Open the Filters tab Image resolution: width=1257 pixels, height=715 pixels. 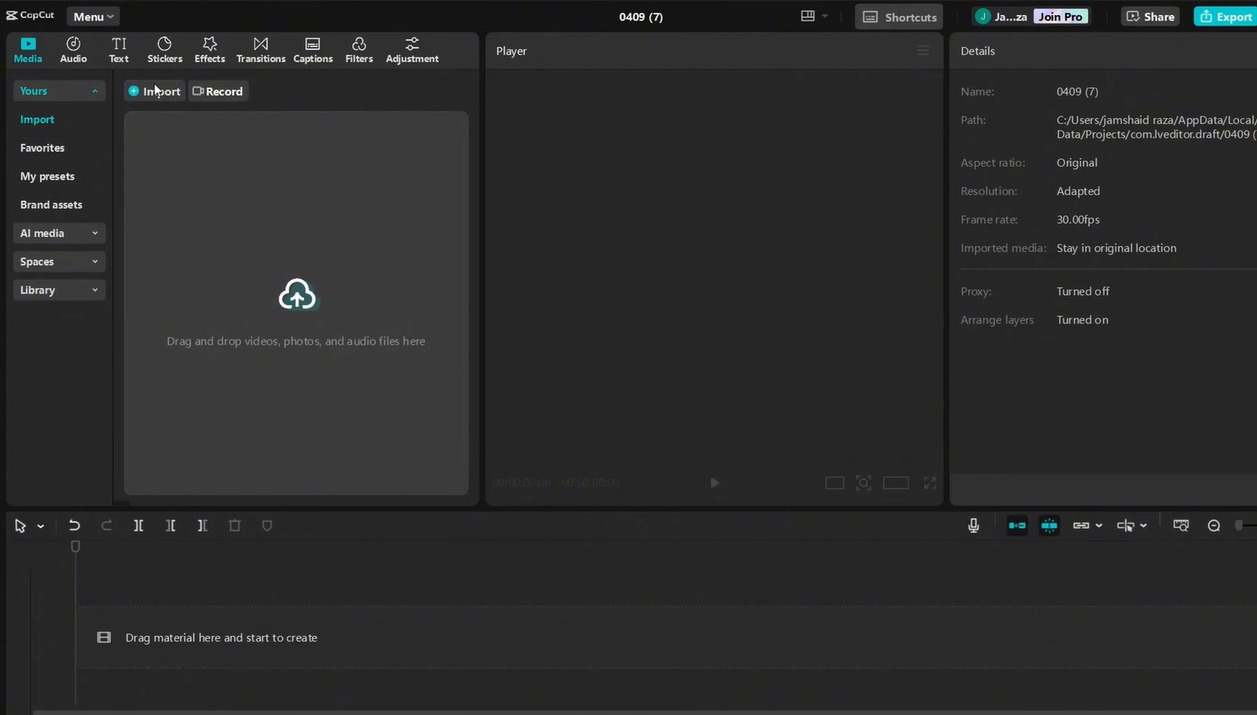click(x=359, y=50)
